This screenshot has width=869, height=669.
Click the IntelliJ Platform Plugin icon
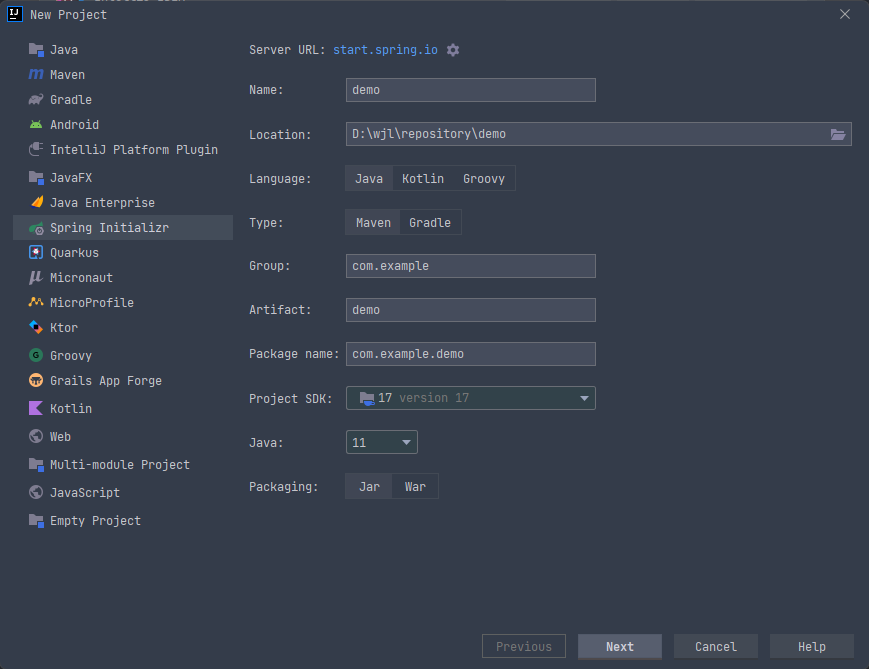pos(36,150)
